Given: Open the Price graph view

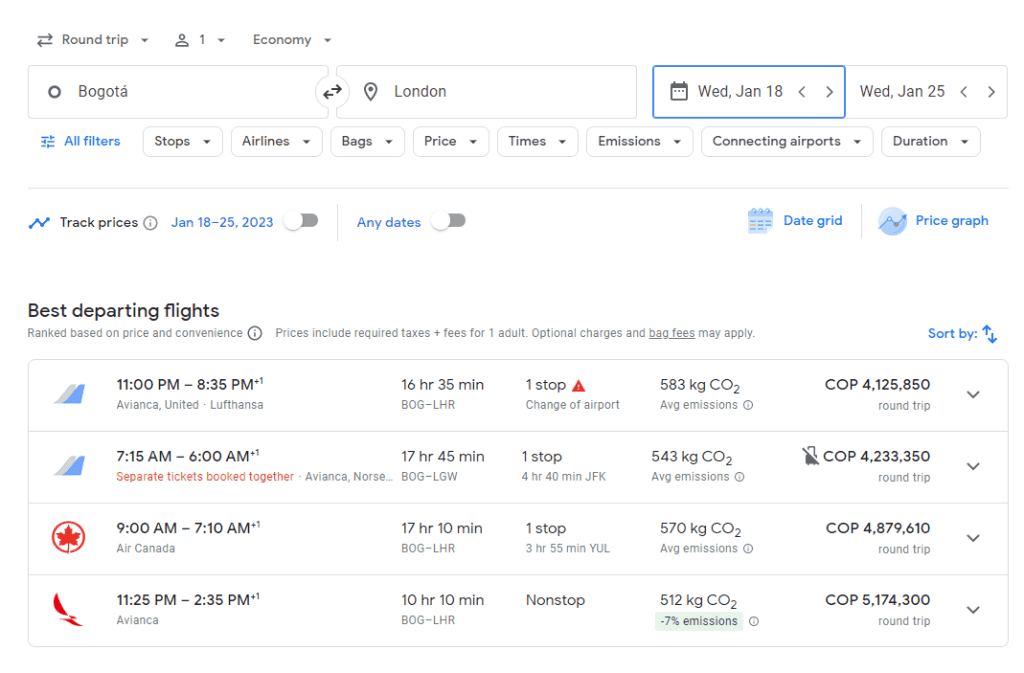Looking at the screenshot, I should coord(933,221).
